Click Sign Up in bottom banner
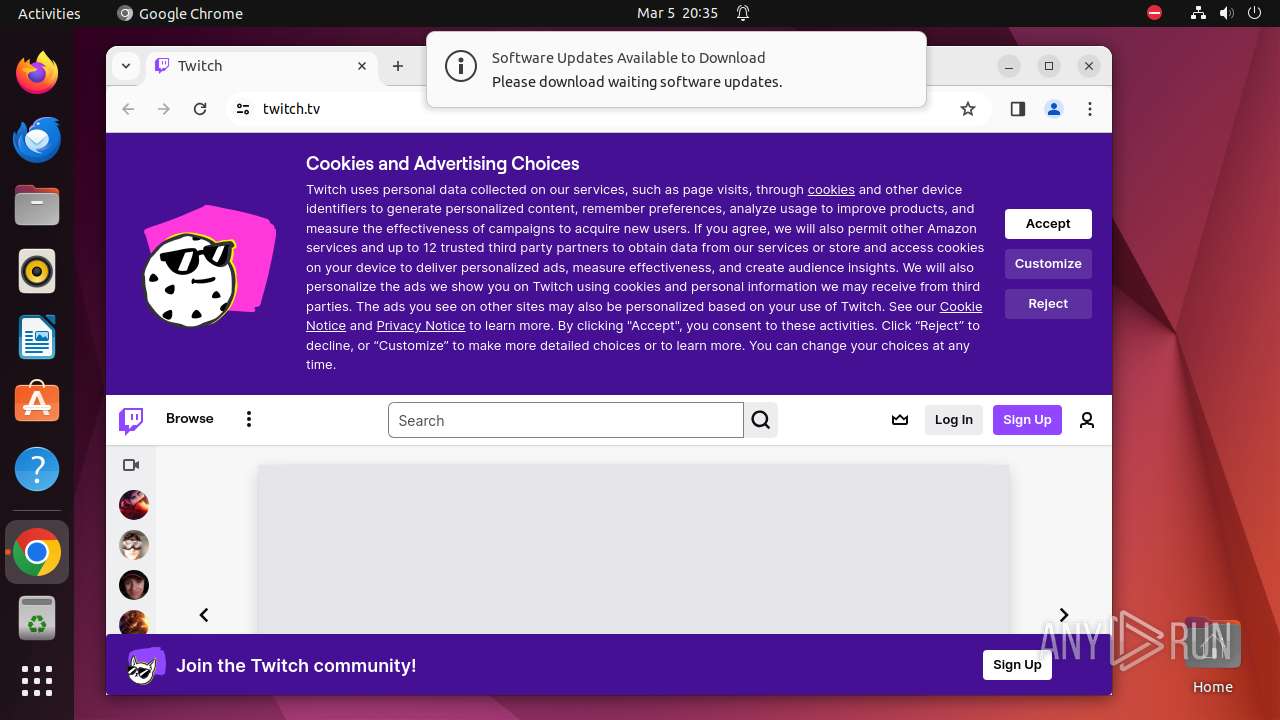This screenshot has width=1280, height=720. pos(1017,665)
